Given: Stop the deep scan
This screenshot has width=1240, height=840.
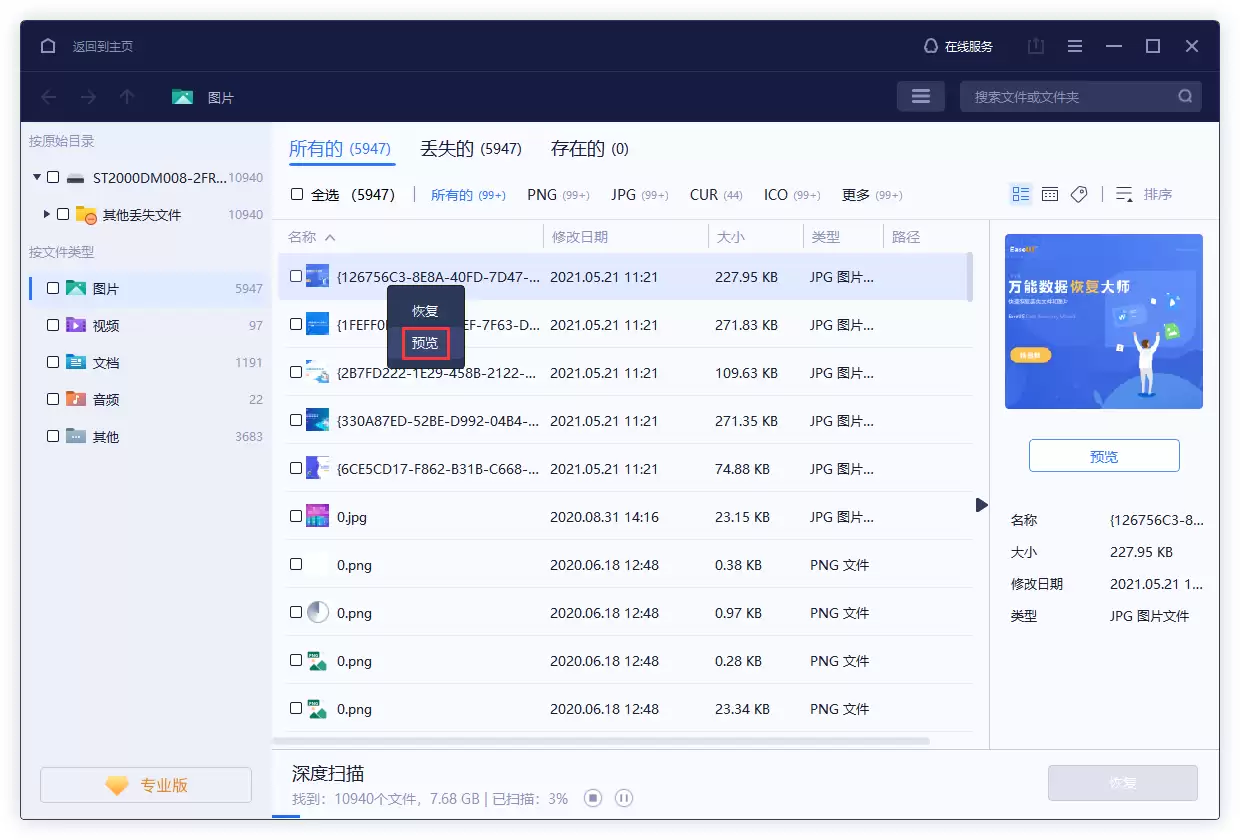Looking at the screenshot, I should point(593,798).
